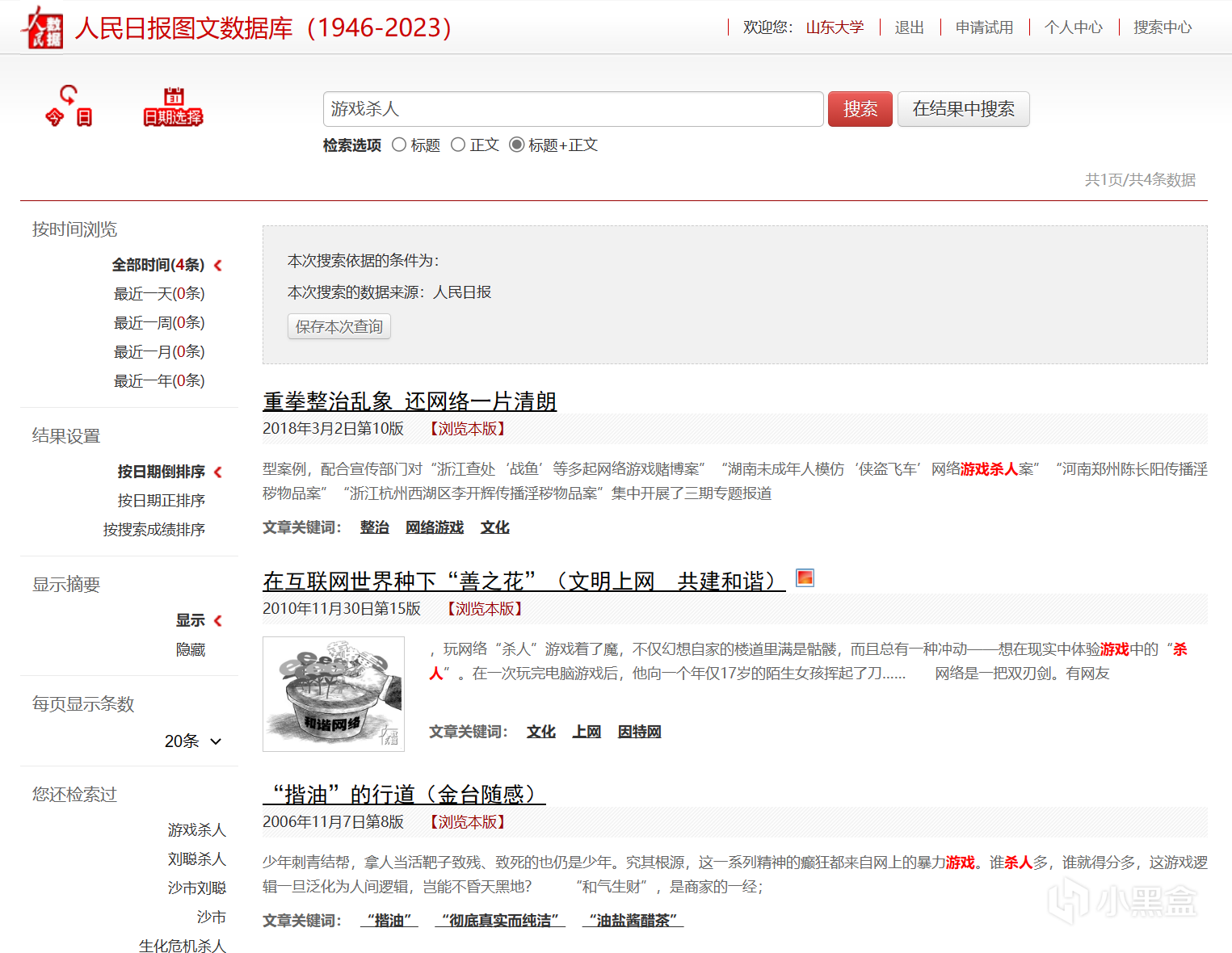Open the 和谐网络 cartoon thumbnail
The height and width of the screenshot is (953, 1232).
point(334,694)
